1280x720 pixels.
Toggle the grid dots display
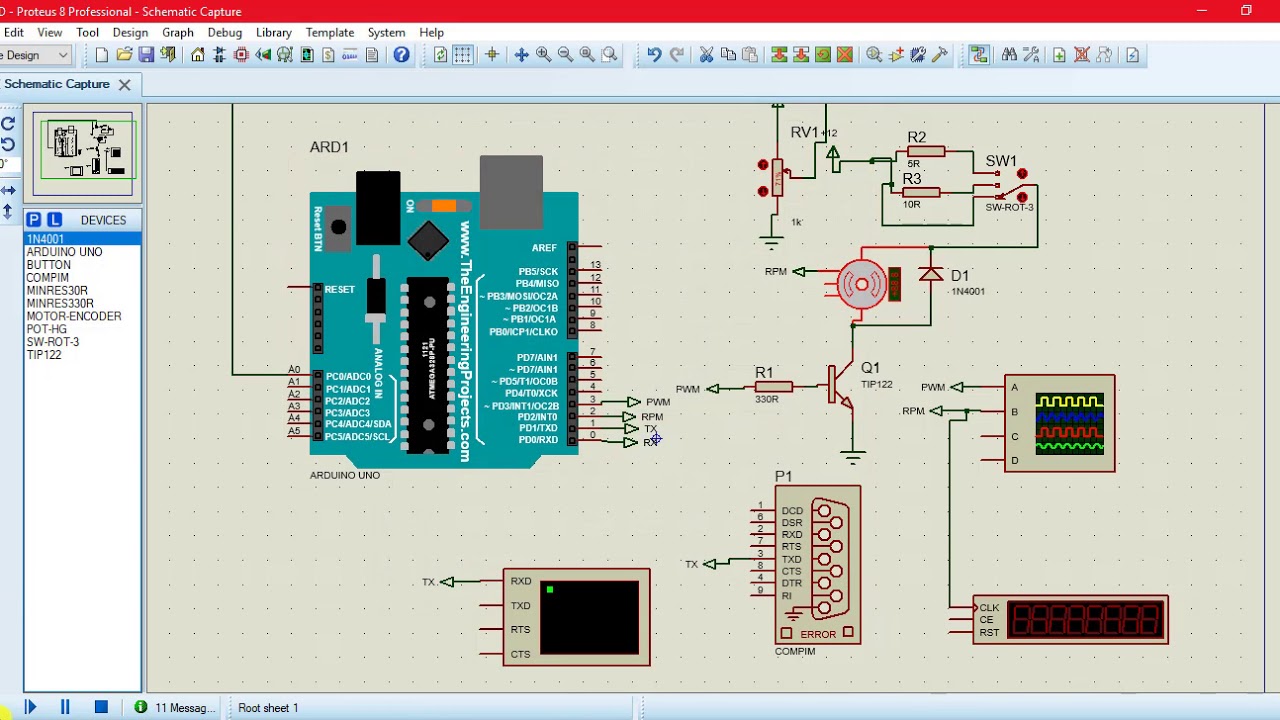(x=462, y=55)
